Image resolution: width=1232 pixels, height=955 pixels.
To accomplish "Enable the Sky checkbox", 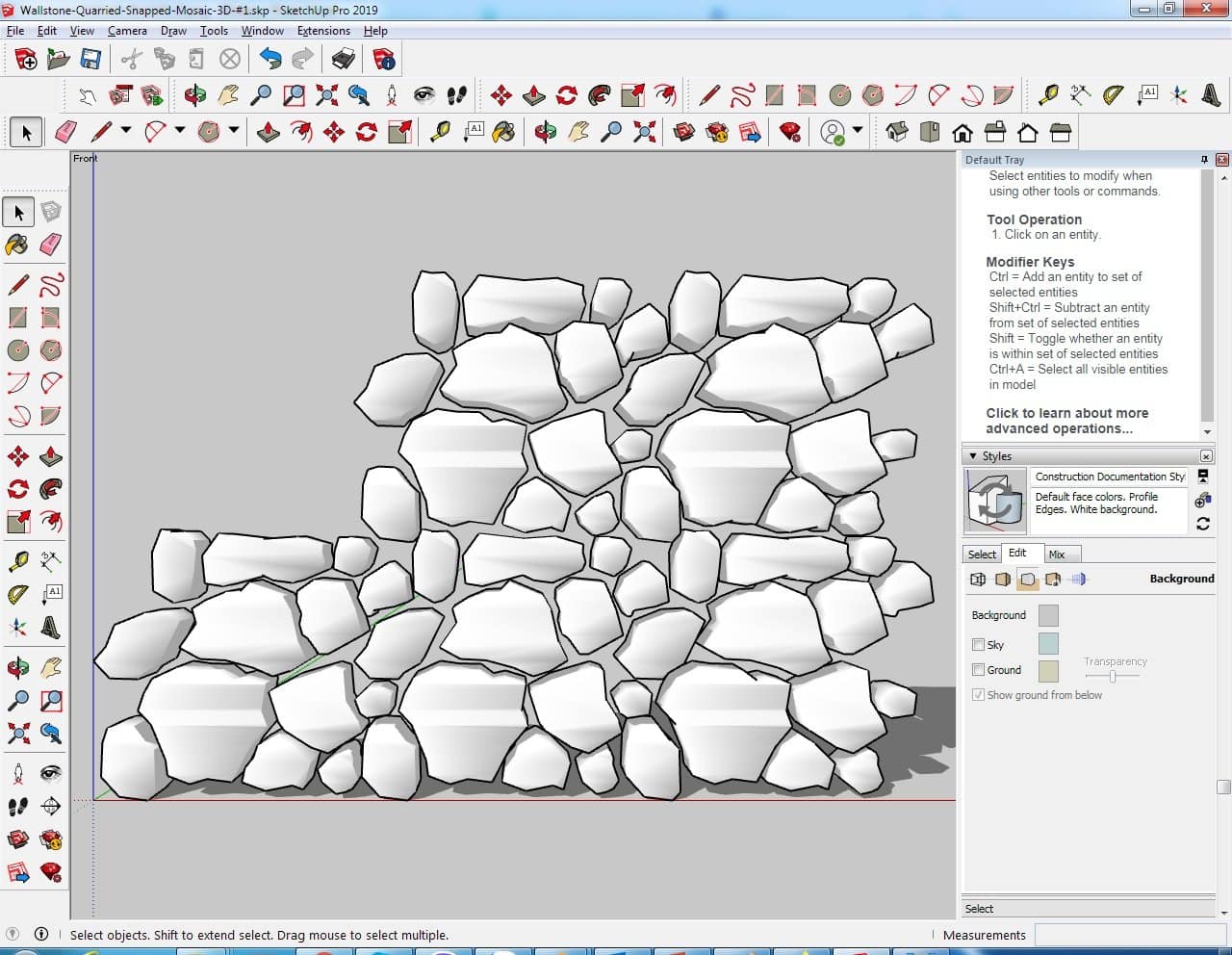I will coord(978,645).
